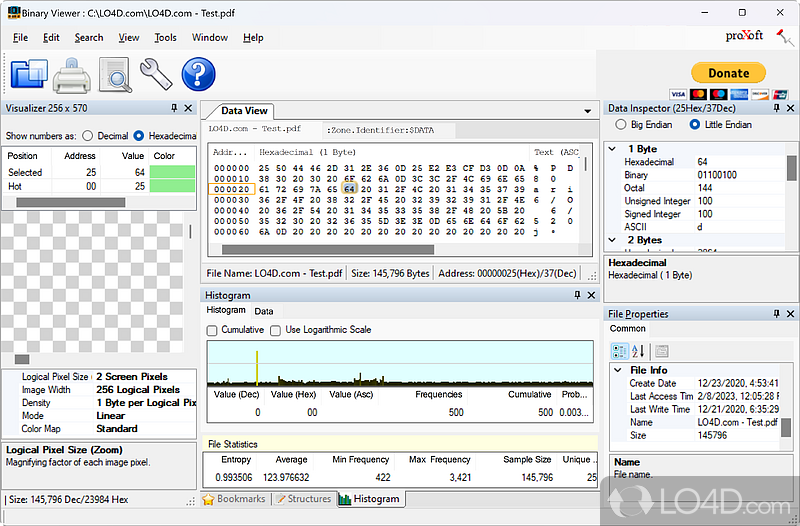Collapse the 1 Byte group
The image size is (800, 526).
coord(613,149)
